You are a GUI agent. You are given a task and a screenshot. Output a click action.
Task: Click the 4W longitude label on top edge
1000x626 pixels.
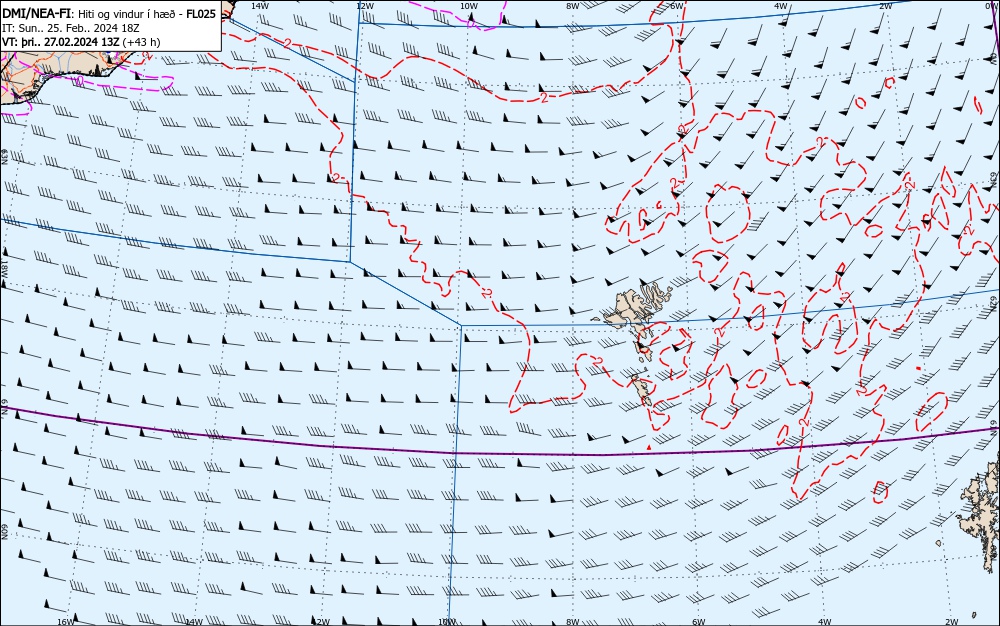781,6
